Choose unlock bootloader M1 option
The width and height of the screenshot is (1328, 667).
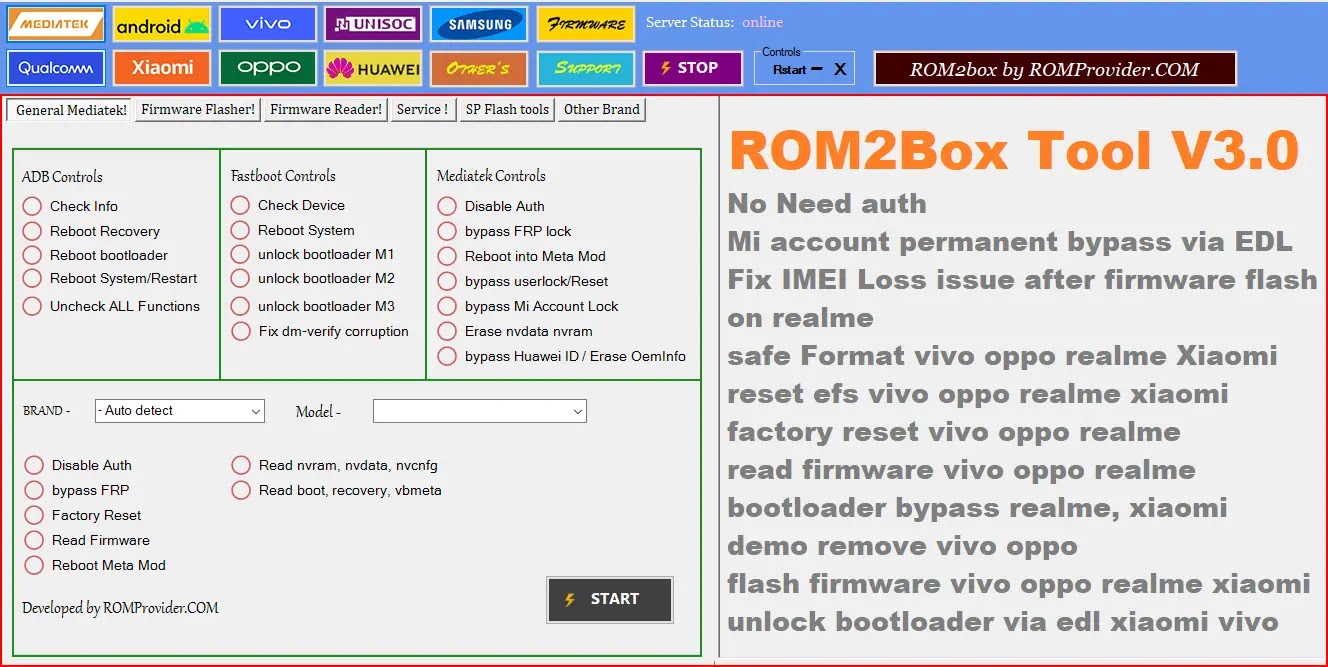pos(313,254)
